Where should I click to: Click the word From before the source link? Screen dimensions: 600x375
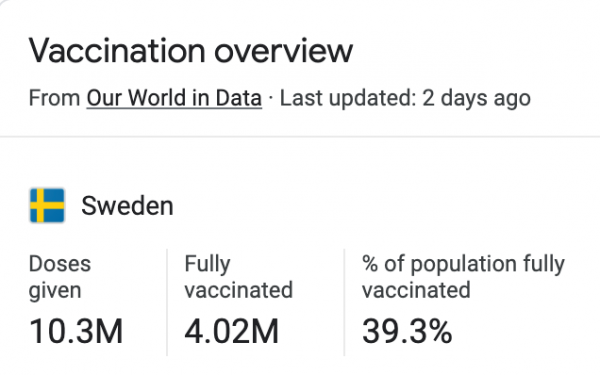(x=54, y=98)
